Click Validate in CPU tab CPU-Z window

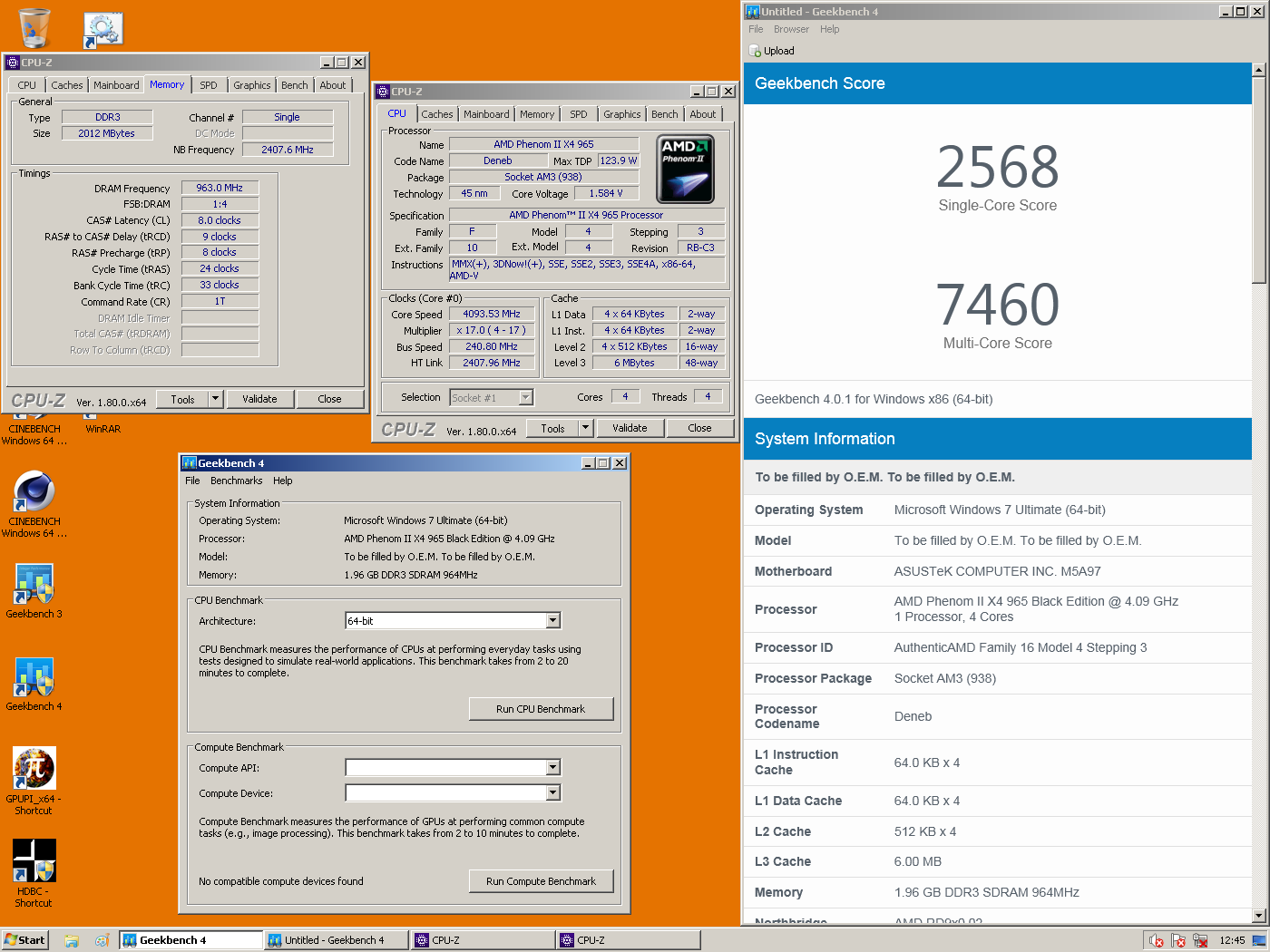click(630, 428)
